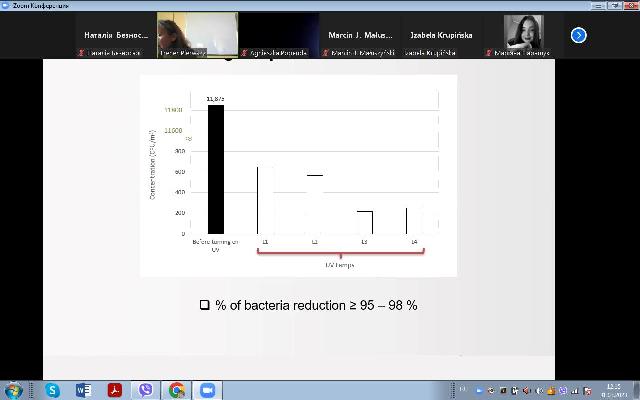Screen dimensions: 640x400
Task: Click the system clock in the tray
Action: click(x=614, y=390)
